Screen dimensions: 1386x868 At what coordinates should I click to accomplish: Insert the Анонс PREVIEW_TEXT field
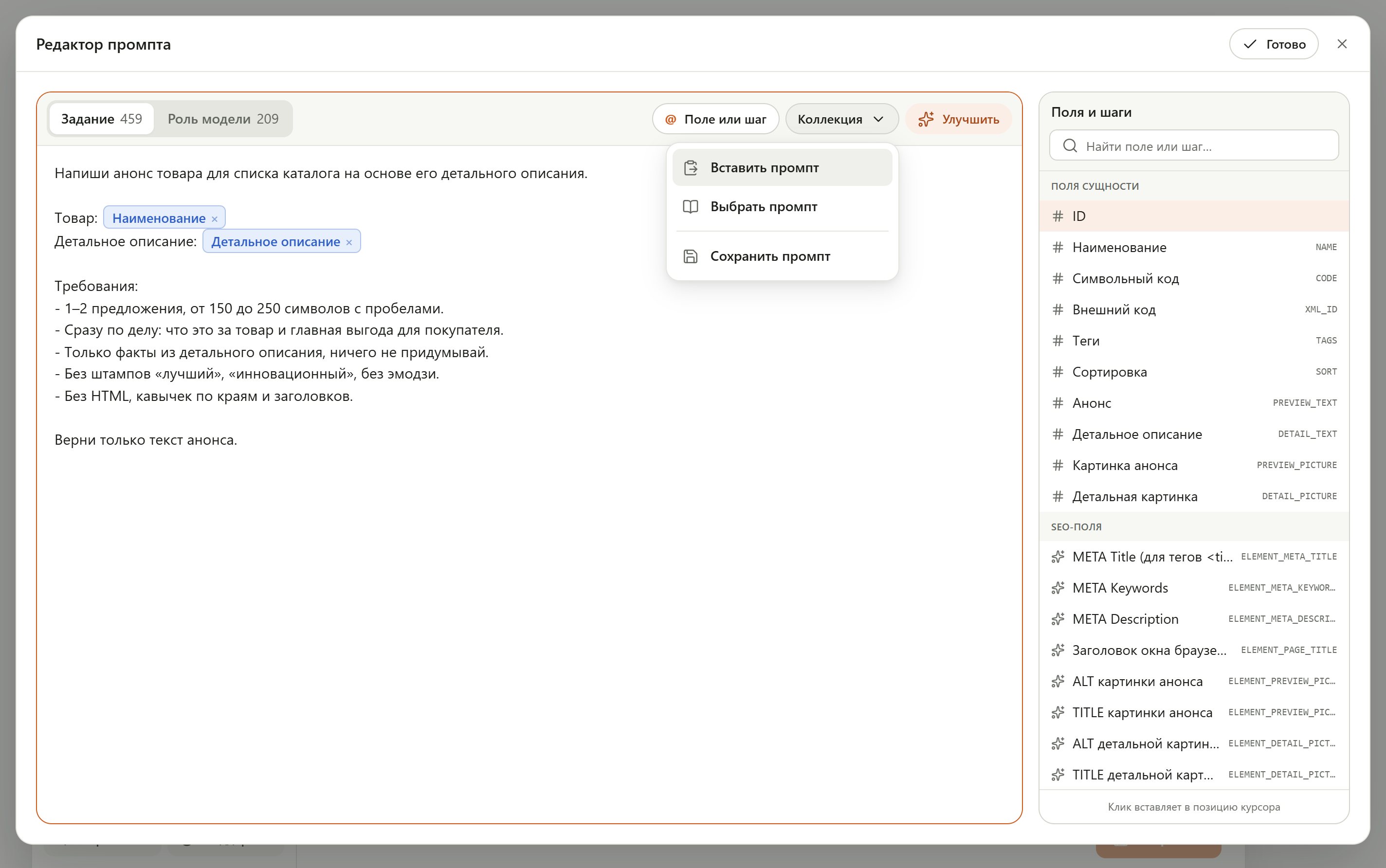click(1194, 403)
